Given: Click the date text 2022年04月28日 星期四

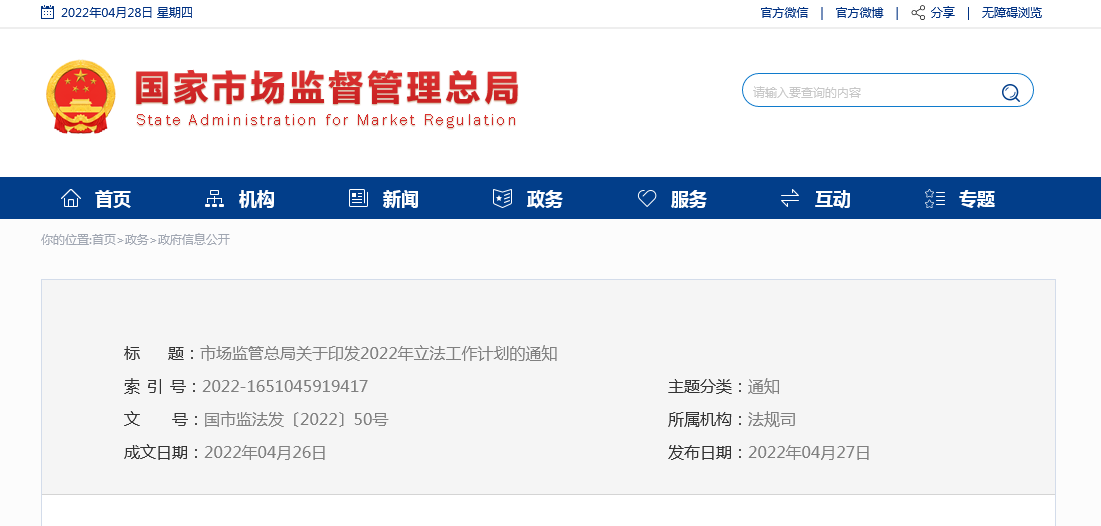Looking at the screenshot, I should [127, 13].
